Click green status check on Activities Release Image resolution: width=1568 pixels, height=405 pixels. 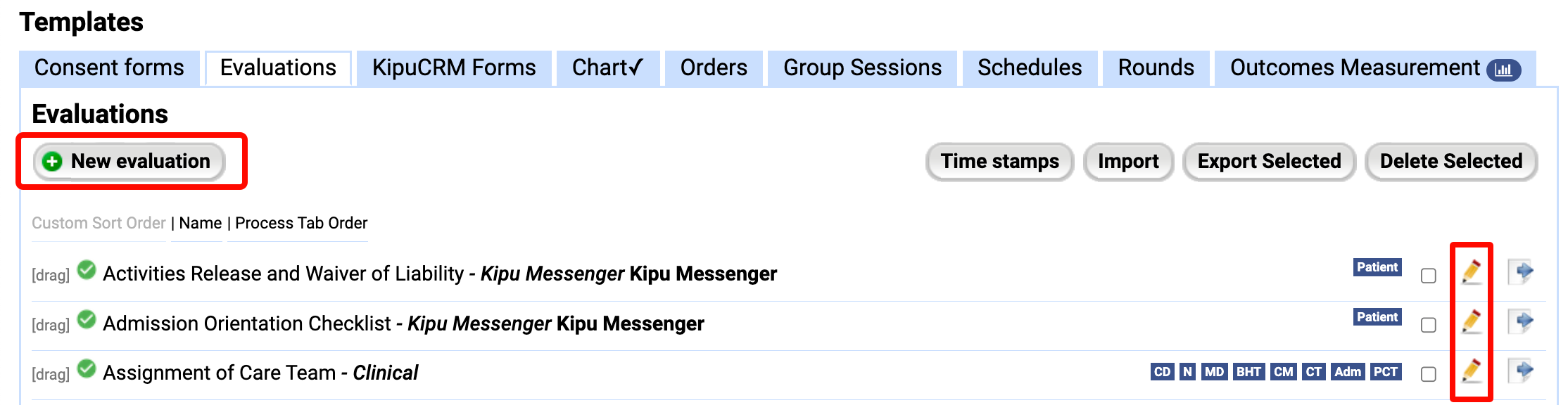point(87,270)
